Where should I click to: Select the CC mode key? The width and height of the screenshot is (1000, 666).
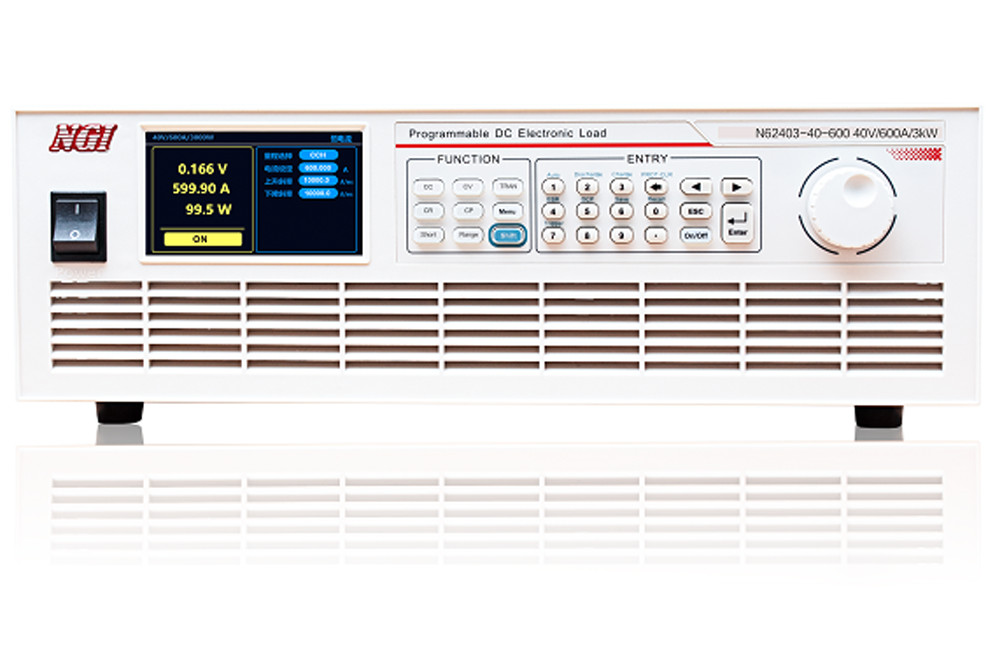coord(429,187)
